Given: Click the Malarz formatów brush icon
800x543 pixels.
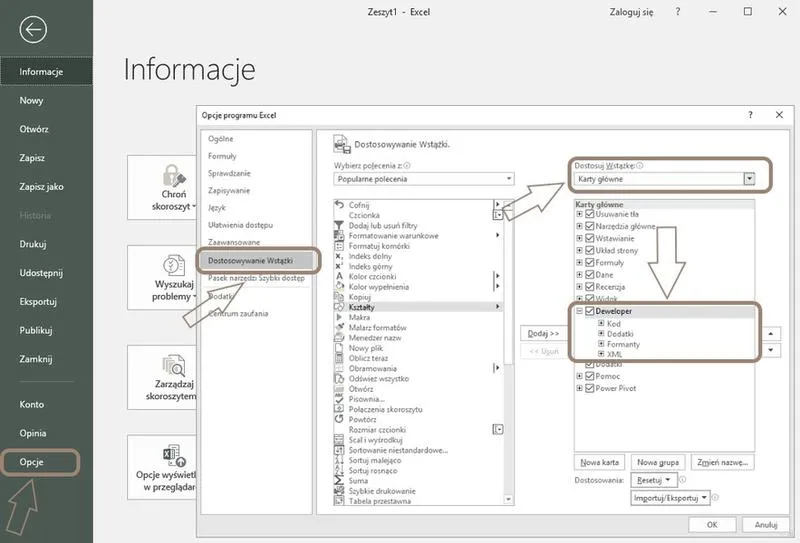Looking at the screenshot, I should (339, 327).
